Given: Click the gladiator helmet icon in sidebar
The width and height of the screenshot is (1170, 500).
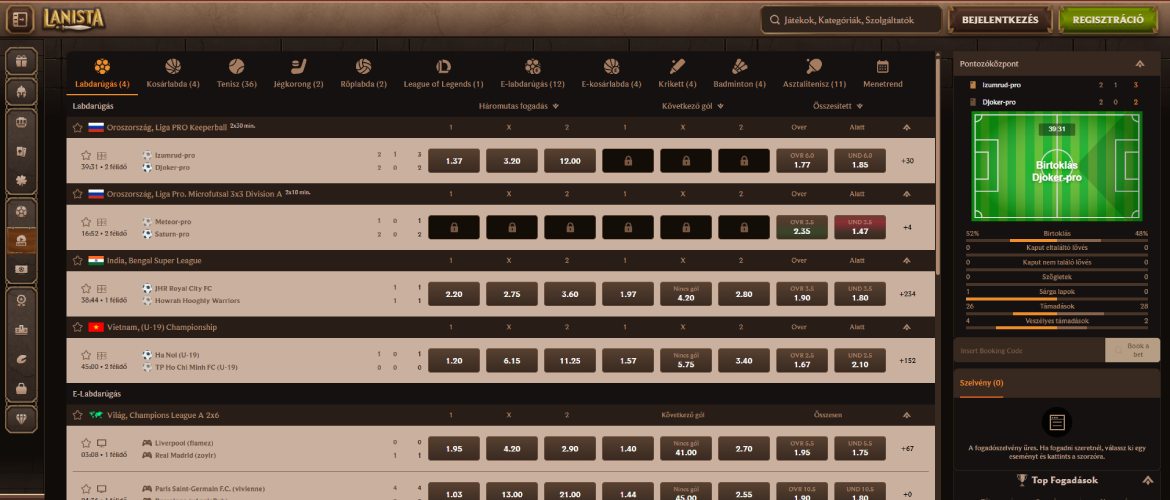Looking at the screenshot, I should coord(20,91).
